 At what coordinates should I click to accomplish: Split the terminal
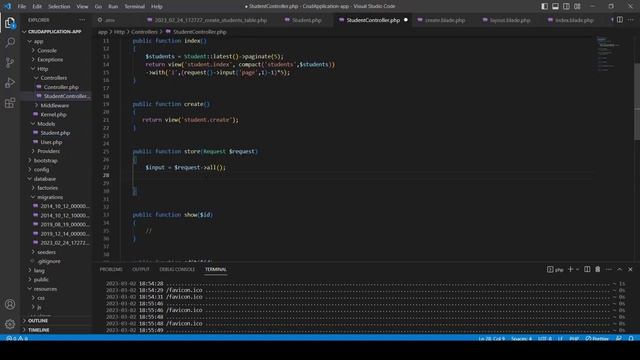pos(587,269)
